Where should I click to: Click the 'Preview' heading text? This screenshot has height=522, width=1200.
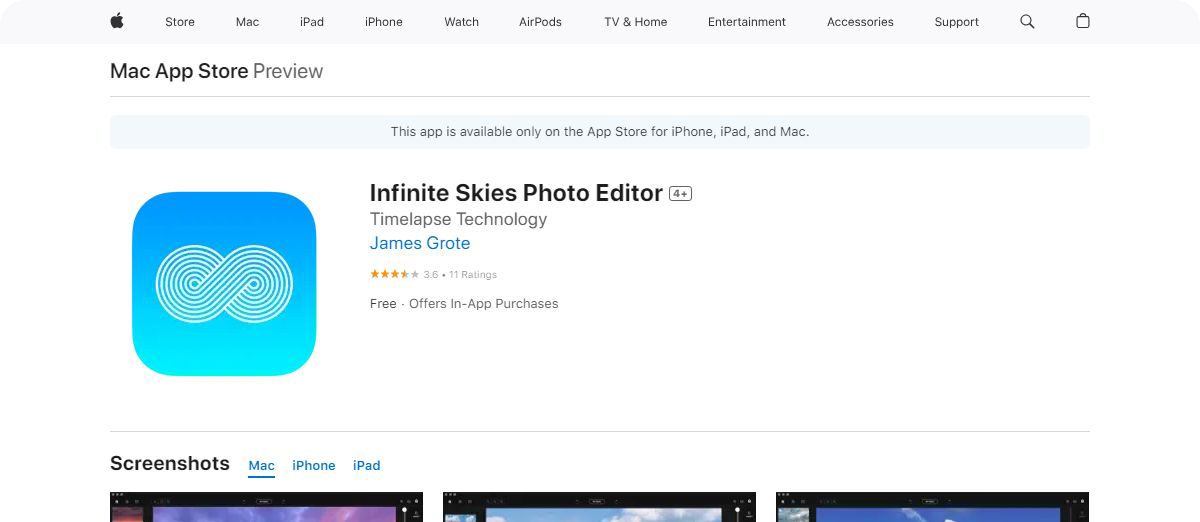[x=288, y=71]
